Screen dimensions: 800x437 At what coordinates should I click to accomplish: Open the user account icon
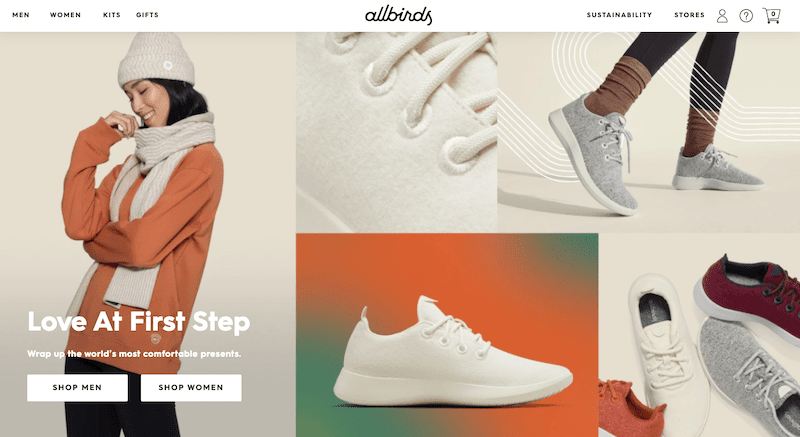coord(722,16)
